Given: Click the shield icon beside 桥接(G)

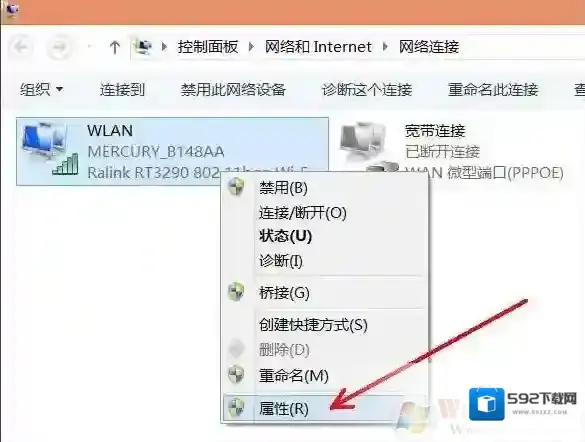Looking at the screenshot, I should [x=237, y=292].
